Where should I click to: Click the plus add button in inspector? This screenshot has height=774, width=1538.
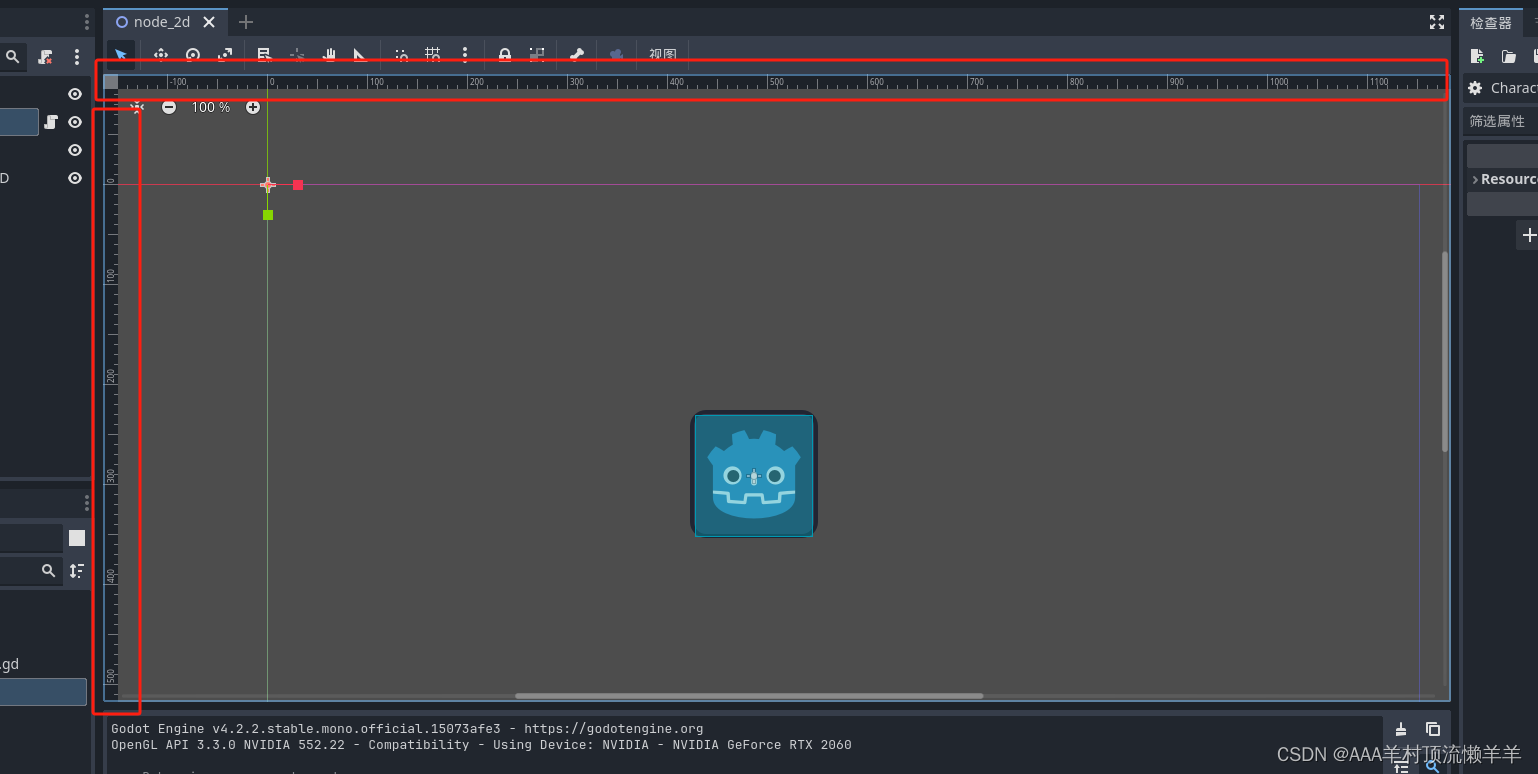coord(1529,235)
